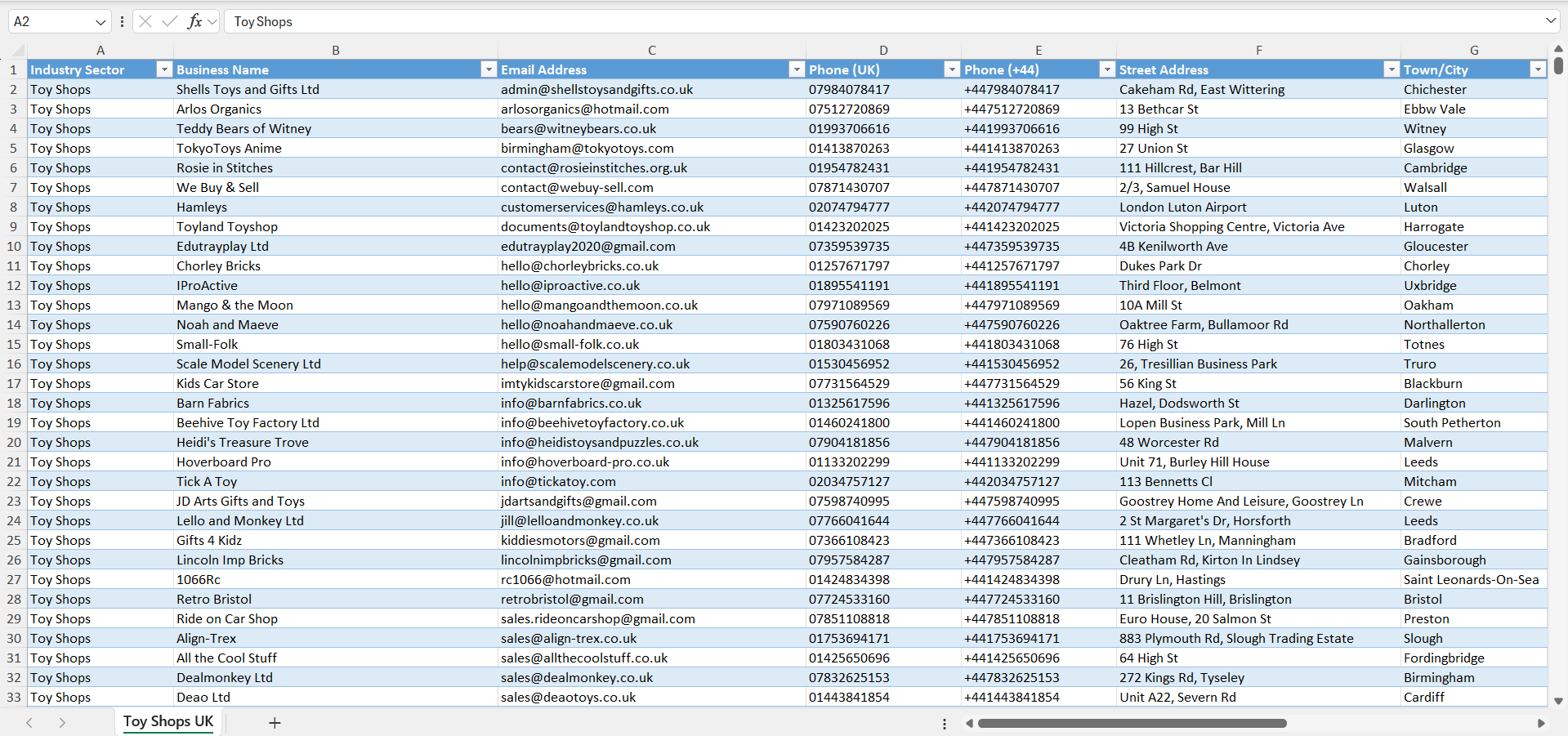Select Chorley Bricks business cell
Viewport: 1568px width, 736px height.
pyautogui.click(x=336, y=265)
